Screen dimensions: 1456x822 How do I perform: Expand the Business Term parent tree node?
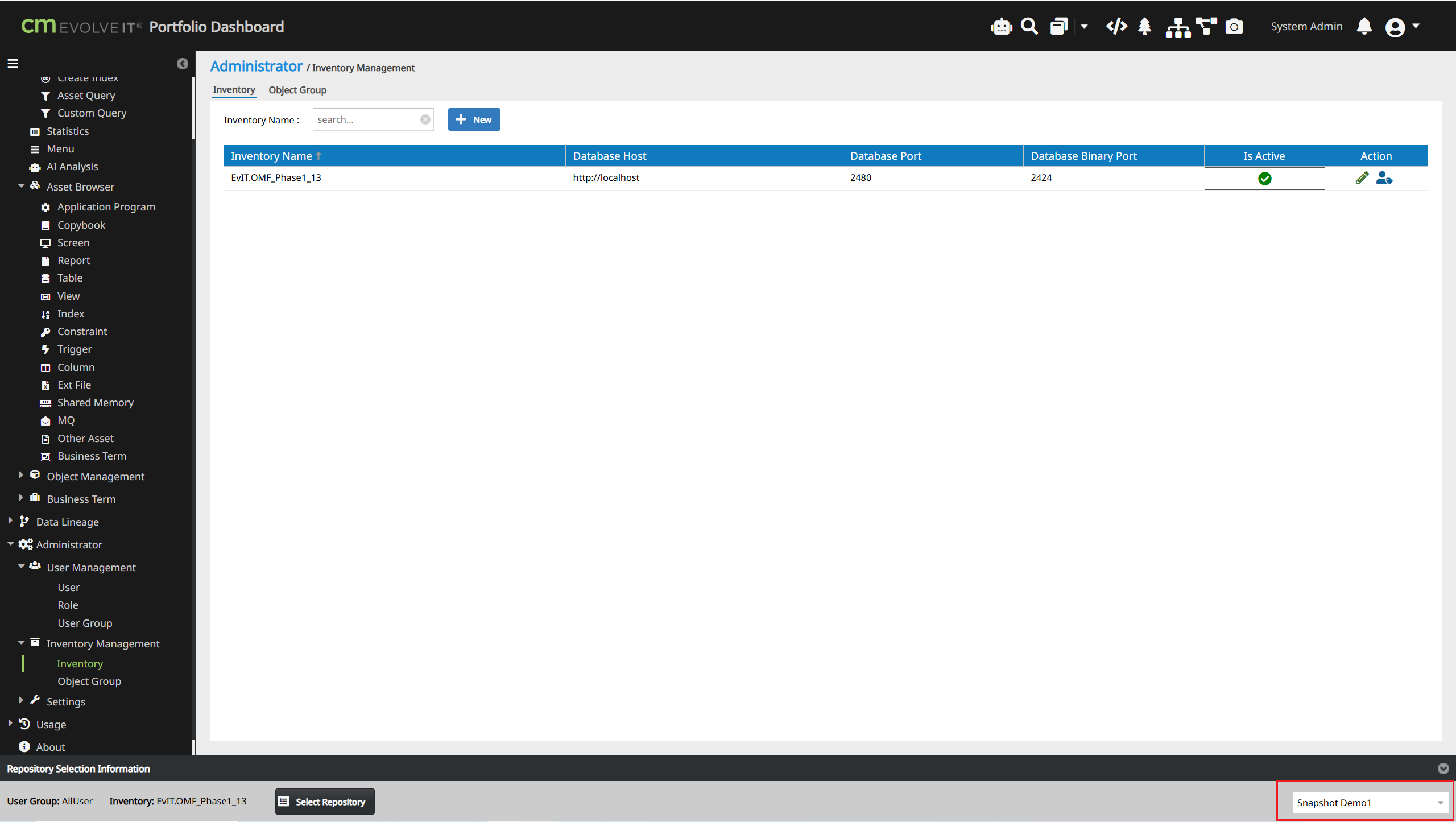point(21,498)
